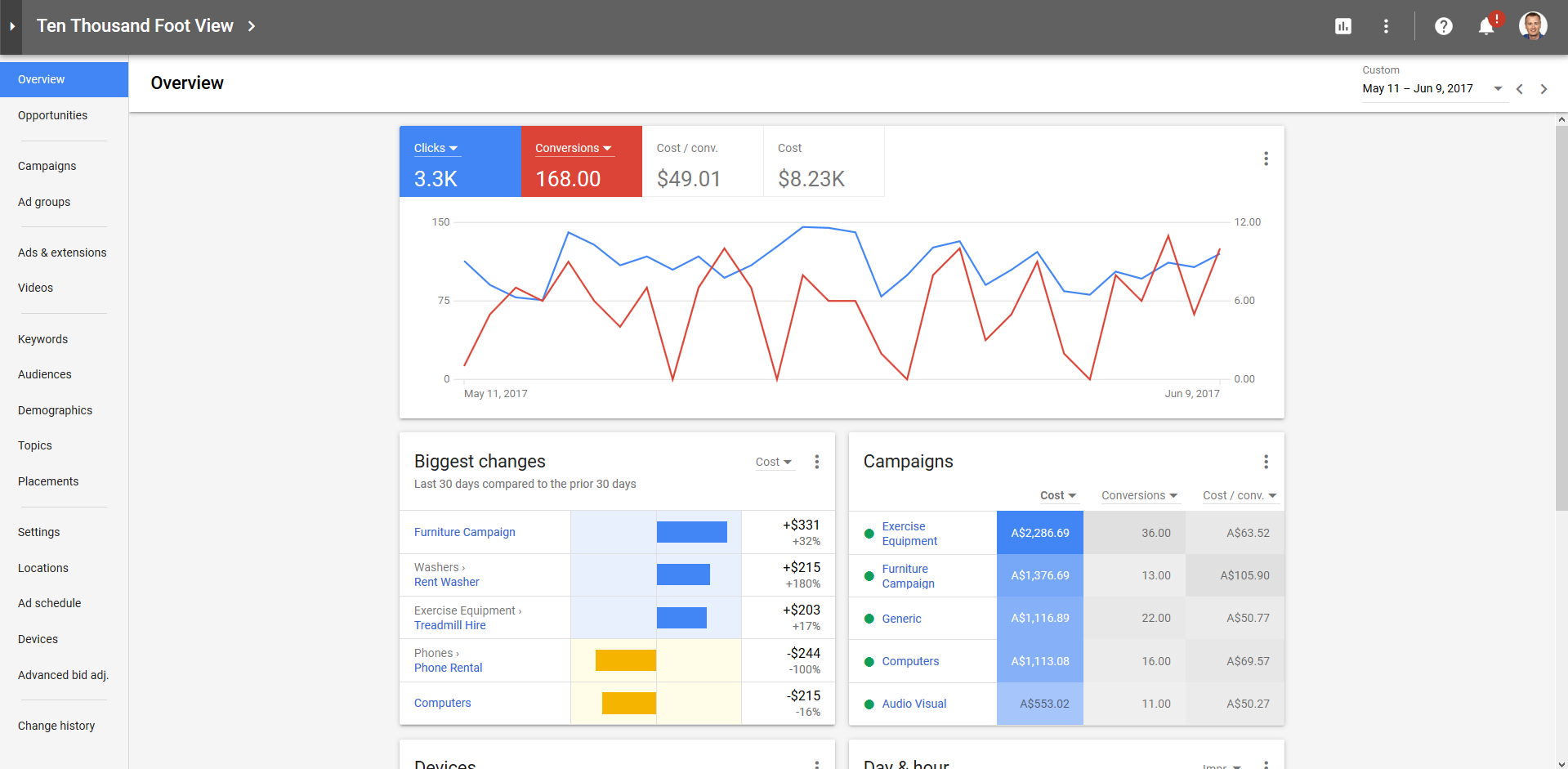Open the Furniture Campaign link
The width and height of the screenshot is (1568, 769).
pos(464,532)
